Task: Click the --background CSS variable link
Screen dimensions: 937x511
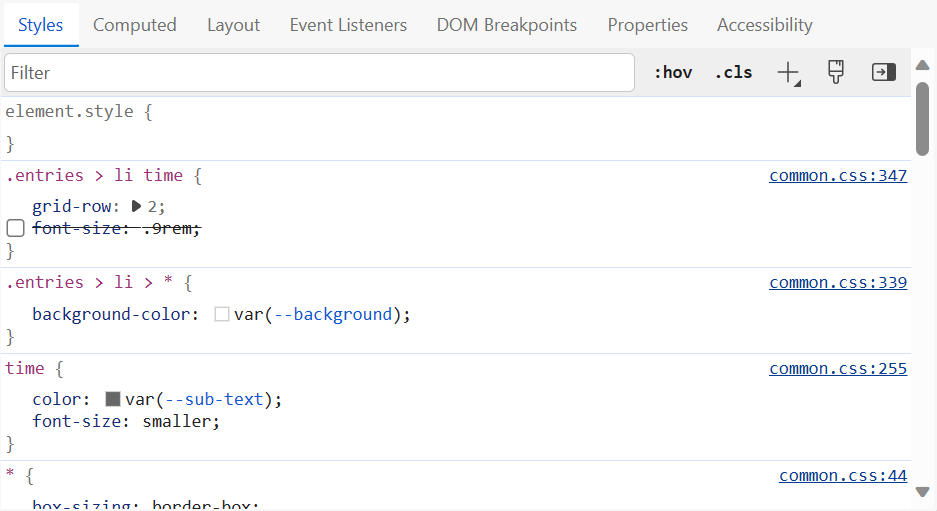Action: (329, 314)
